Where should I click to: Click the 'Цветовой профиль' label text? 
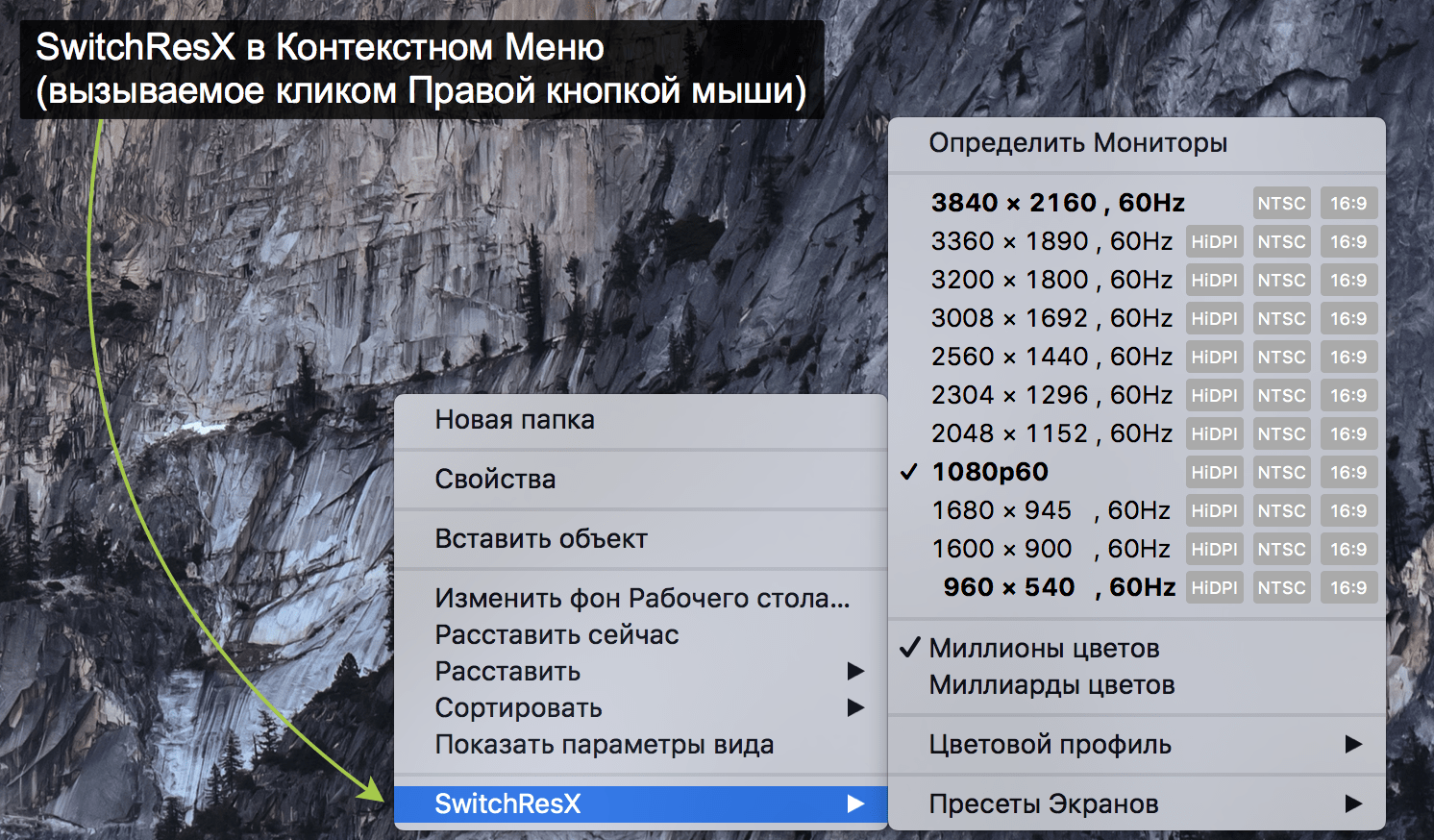click(x=1050, y=745)
